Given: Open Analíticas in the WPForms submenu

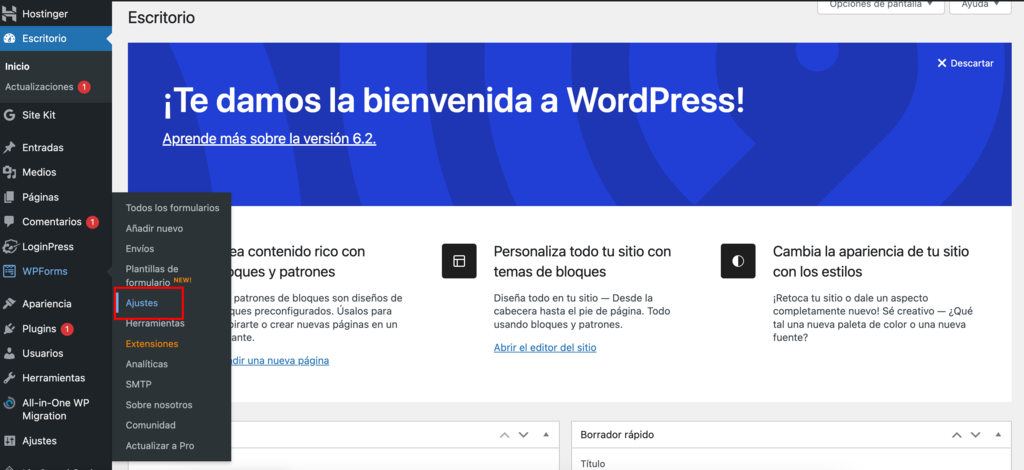Looking at the screenshot, I should coord(146,364).
